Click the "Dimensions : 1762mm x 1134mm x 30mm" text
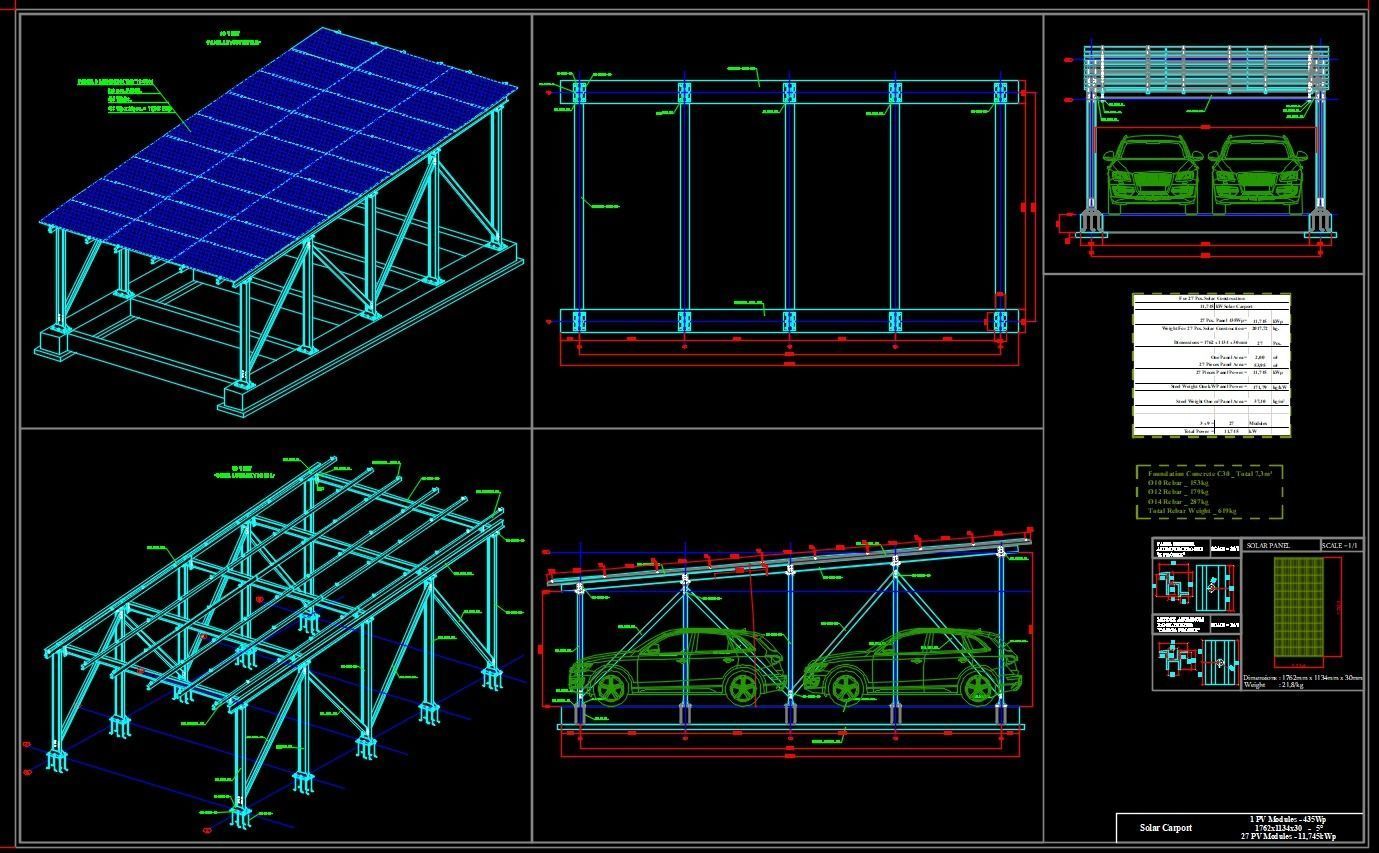The height and width of the screenshot is (853, 1379). click(1303, 677)
